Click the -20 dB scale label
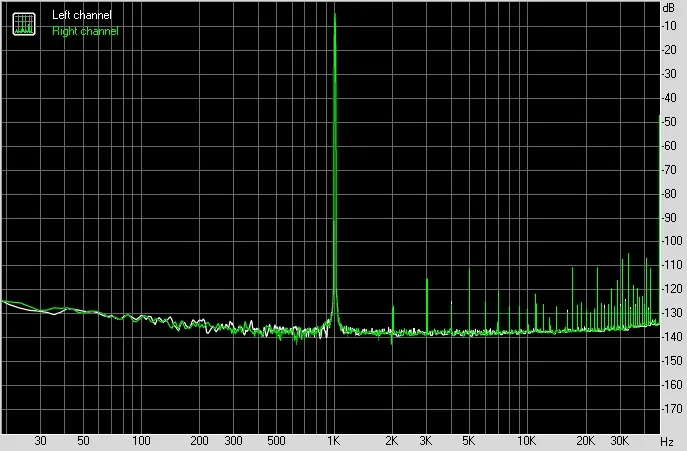Image resolution: width=687 pixels, height=451 pixels. pyautogui.click(x=669, y=50)
